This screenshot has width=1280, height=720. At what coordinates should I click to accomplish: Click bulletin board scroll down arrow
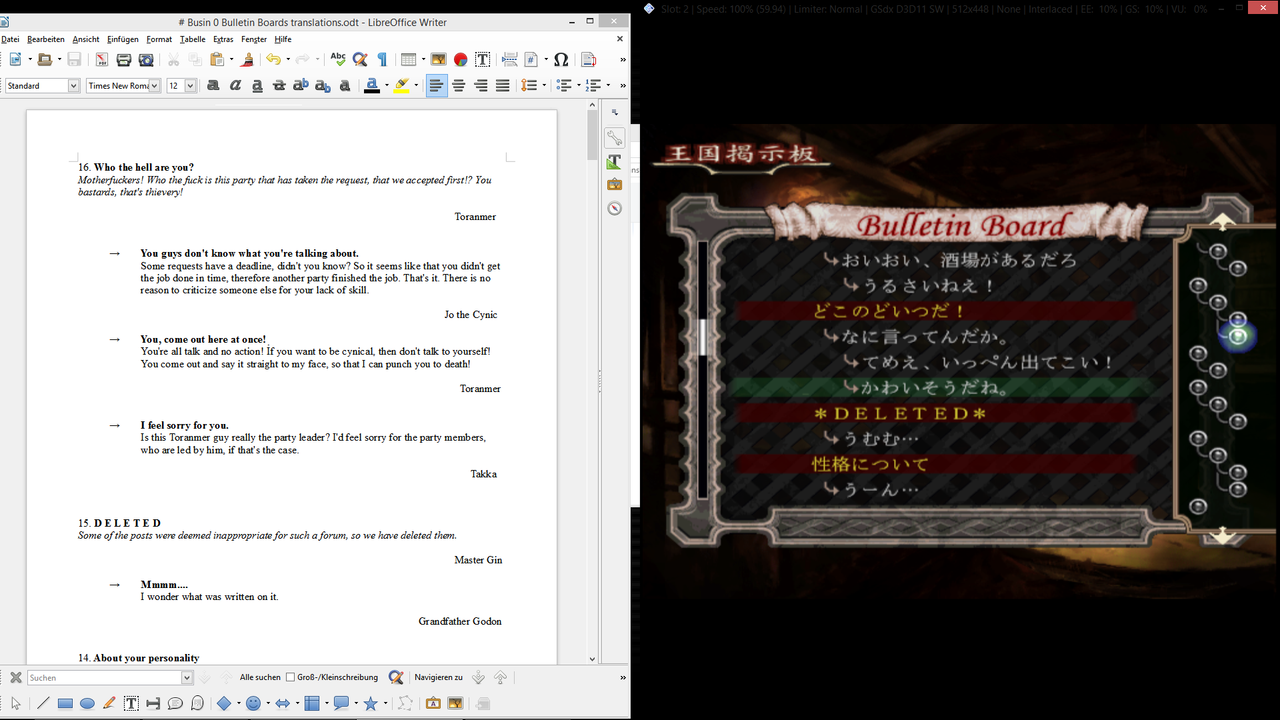[1223, 537]
